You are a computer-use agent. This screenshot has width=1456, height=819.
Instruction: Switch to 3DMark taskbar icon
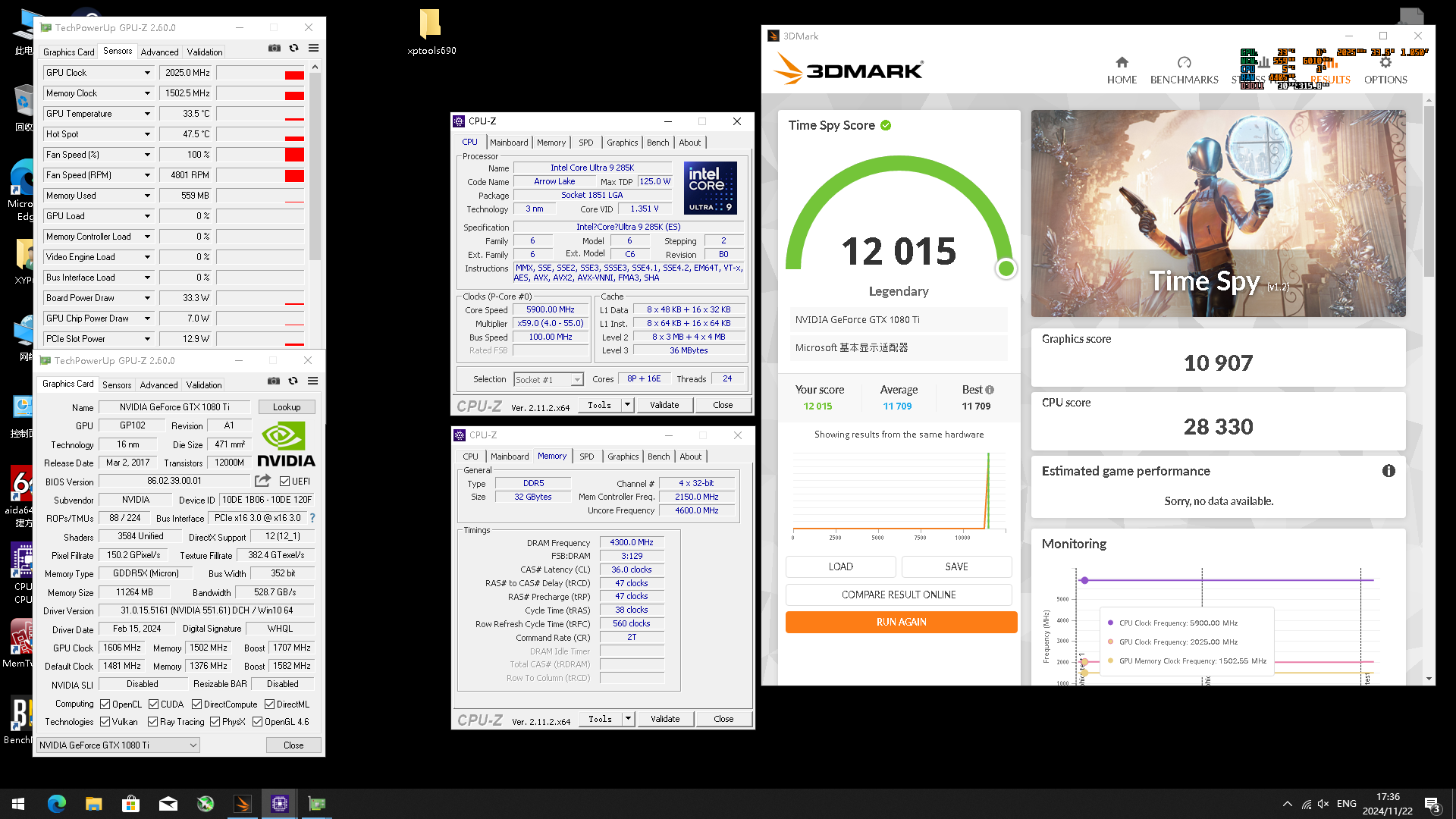tap(243, 804)
